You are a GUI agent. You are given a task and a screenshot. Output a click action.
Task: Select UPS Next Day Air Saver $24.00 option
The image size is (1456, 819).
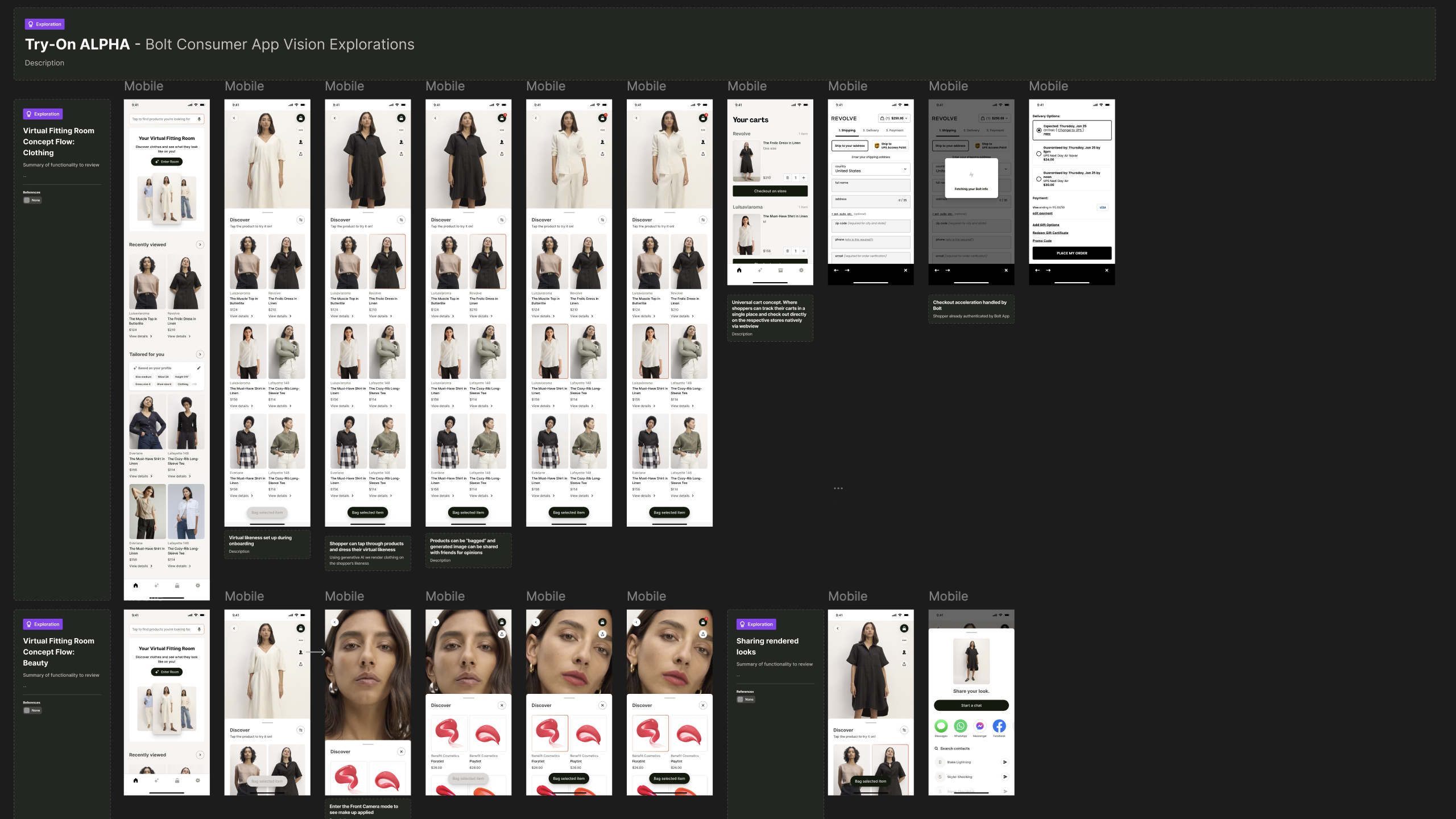point(1039,154)
